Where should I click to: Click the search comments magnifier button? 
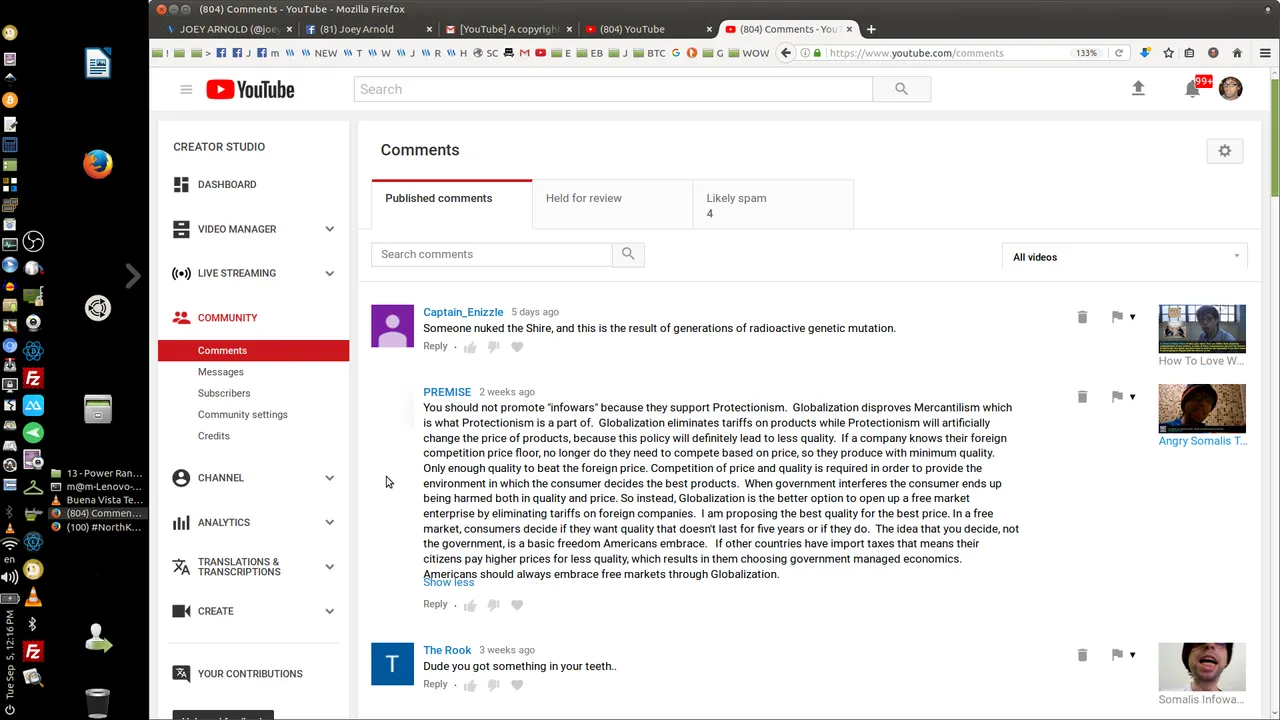pos(628,254)
